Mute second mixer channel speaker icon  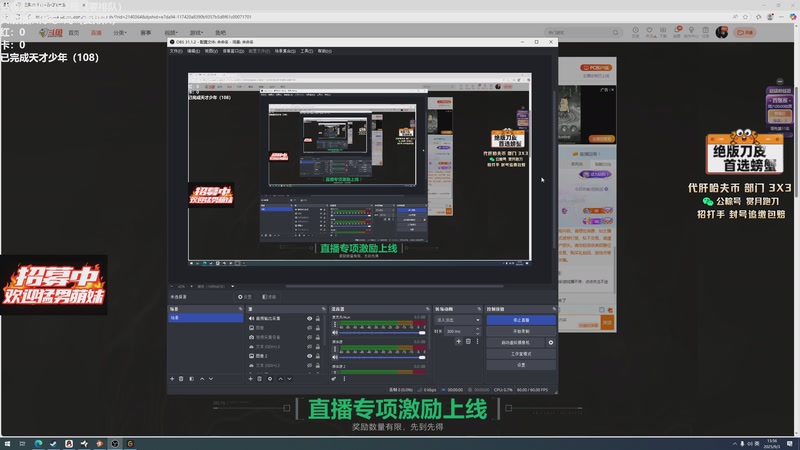click(x=335, y=357)
